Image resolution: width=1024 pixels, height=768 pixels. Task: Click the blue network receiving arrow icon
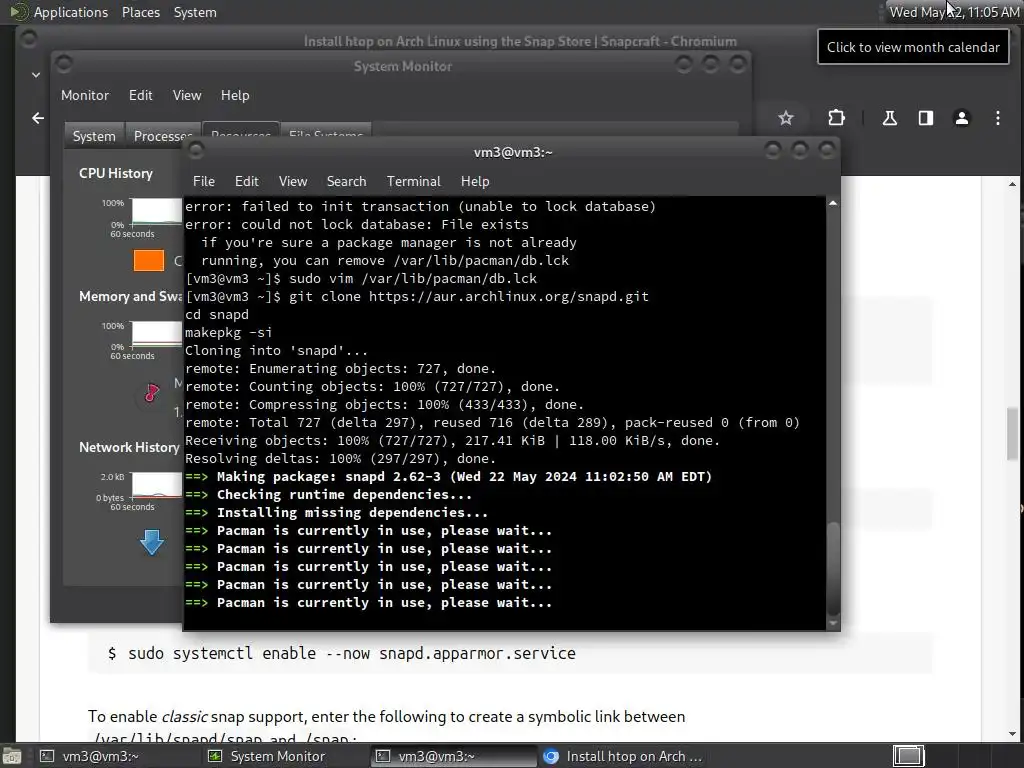[152, 542]
